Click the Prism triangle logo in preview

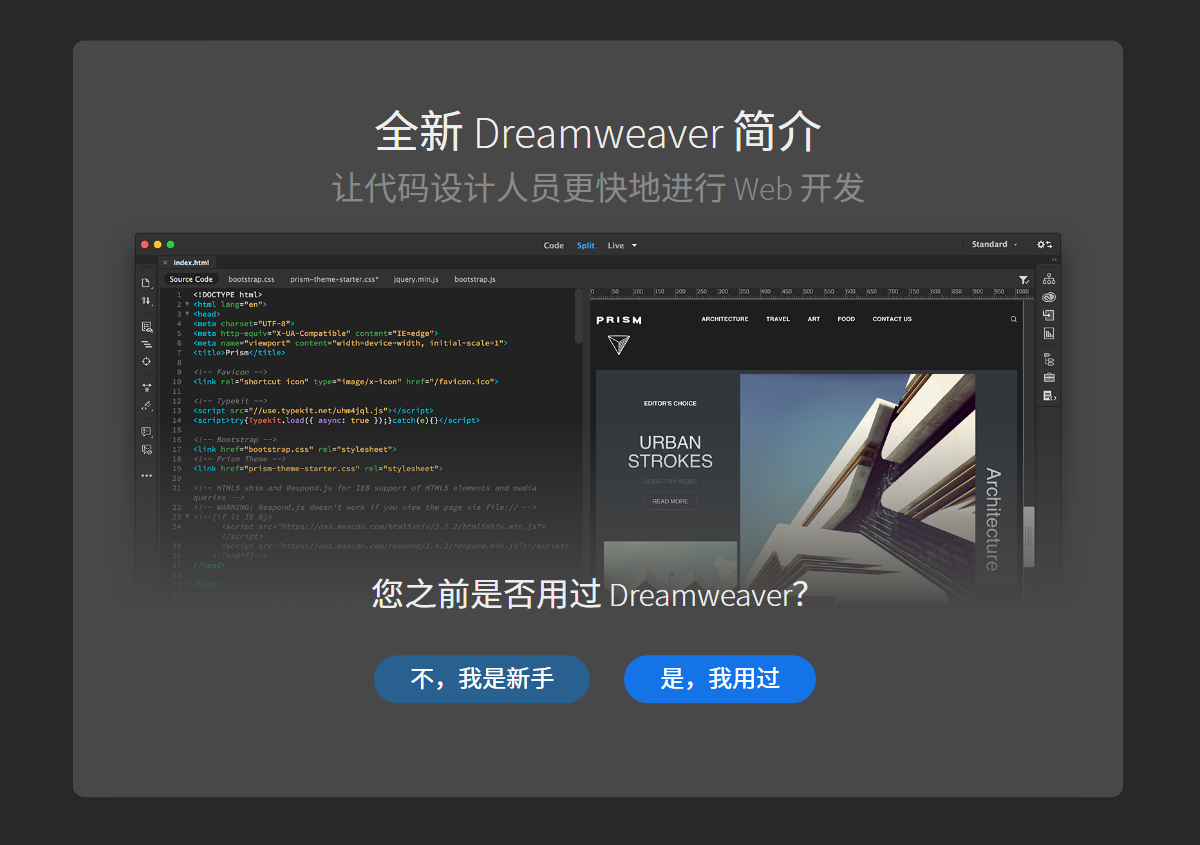pos(619,344)
